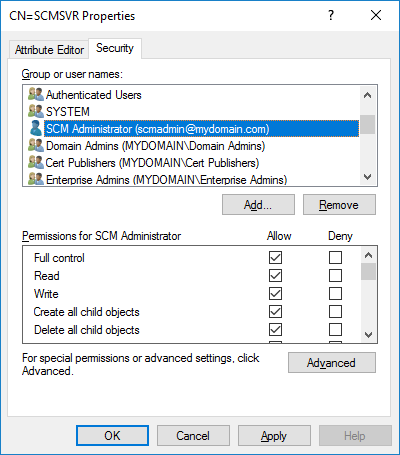Uncheck Allow for Full control
This screenshot has width=400, height=455.
[275, 257]
